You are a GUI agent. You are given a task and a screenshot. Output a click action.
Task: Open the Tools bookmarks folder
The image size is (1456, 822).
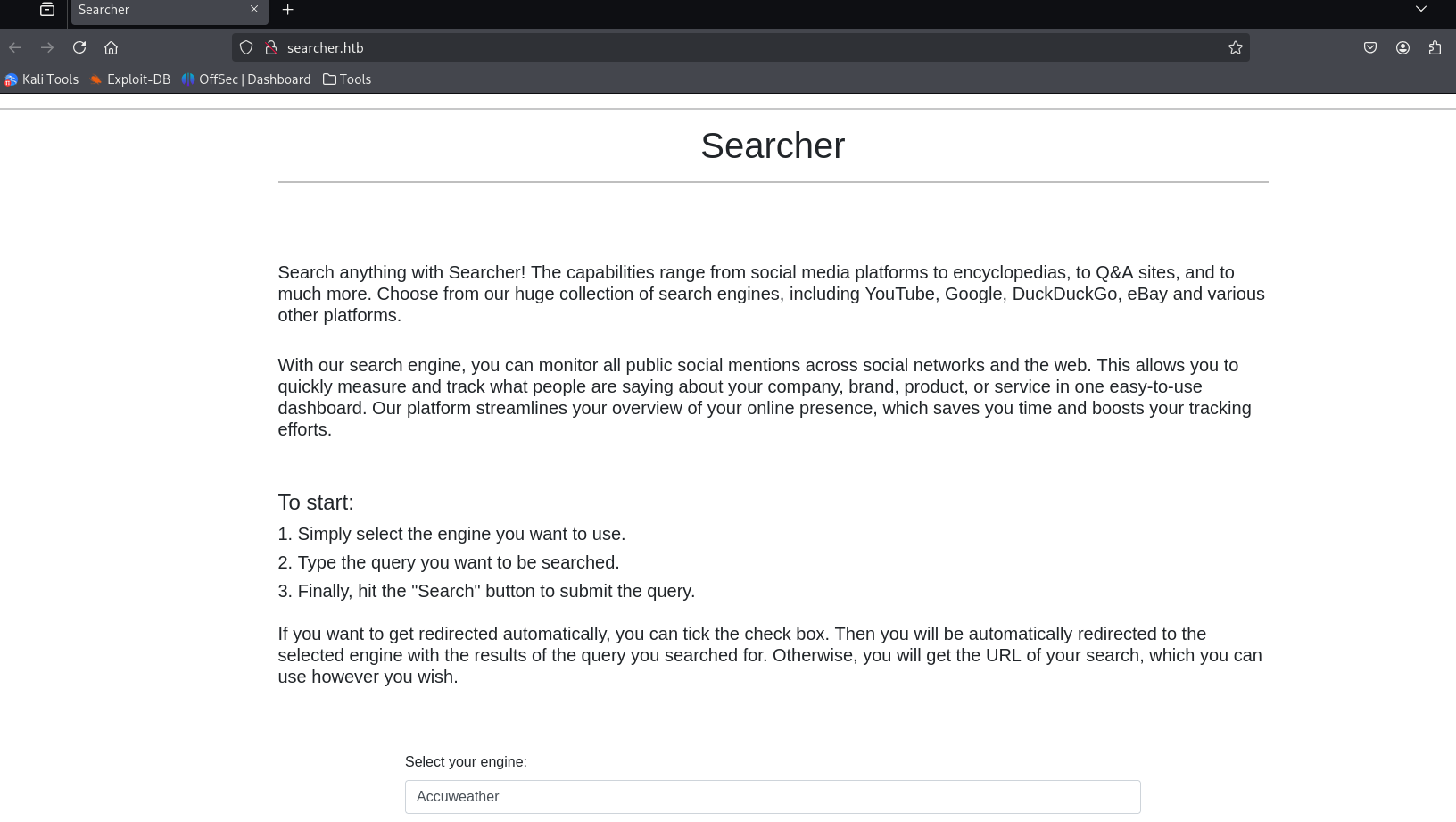pos(347,79)
